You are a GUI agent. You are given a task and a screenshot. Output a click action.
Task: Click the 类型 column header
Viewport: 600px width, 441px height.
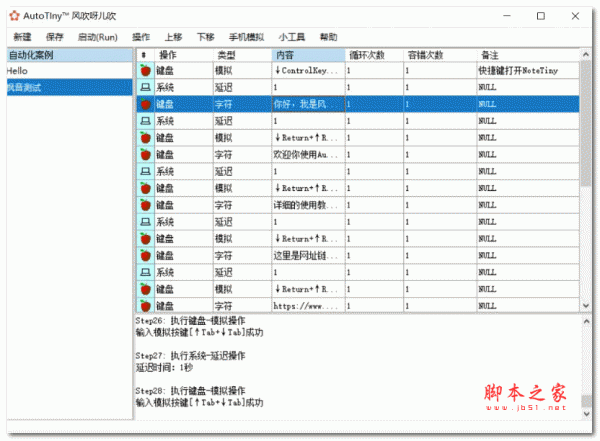pos(242,55)
